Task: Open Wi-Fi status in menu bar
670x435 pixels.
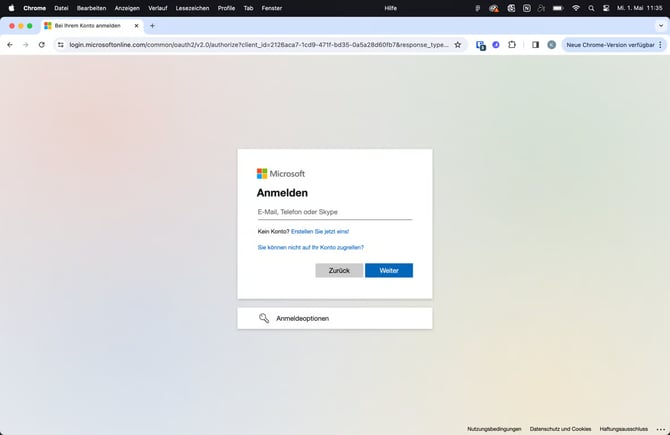Action: coord(576,8)
